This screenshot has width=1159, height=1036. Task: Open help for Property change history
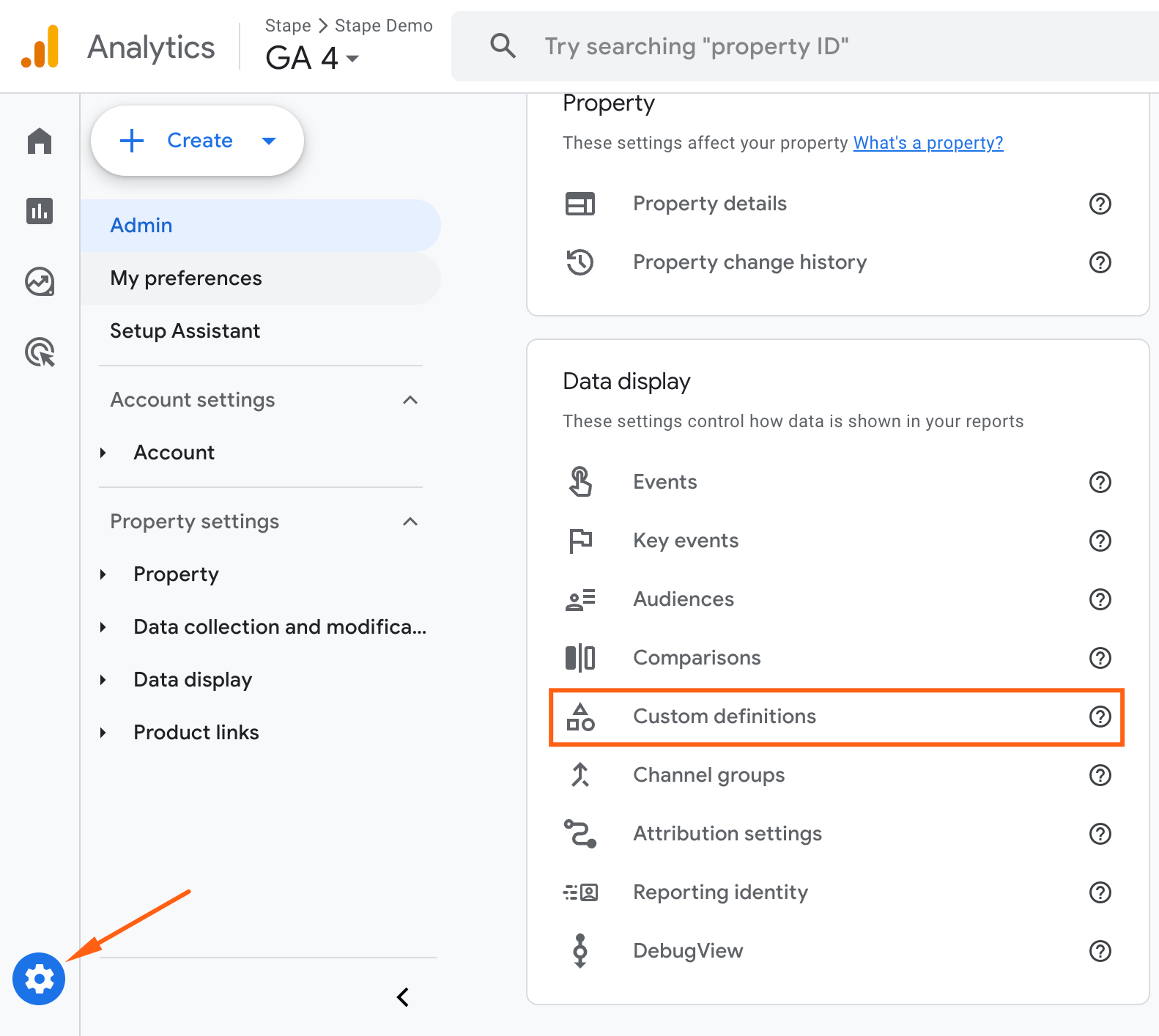click(1100, 262)
